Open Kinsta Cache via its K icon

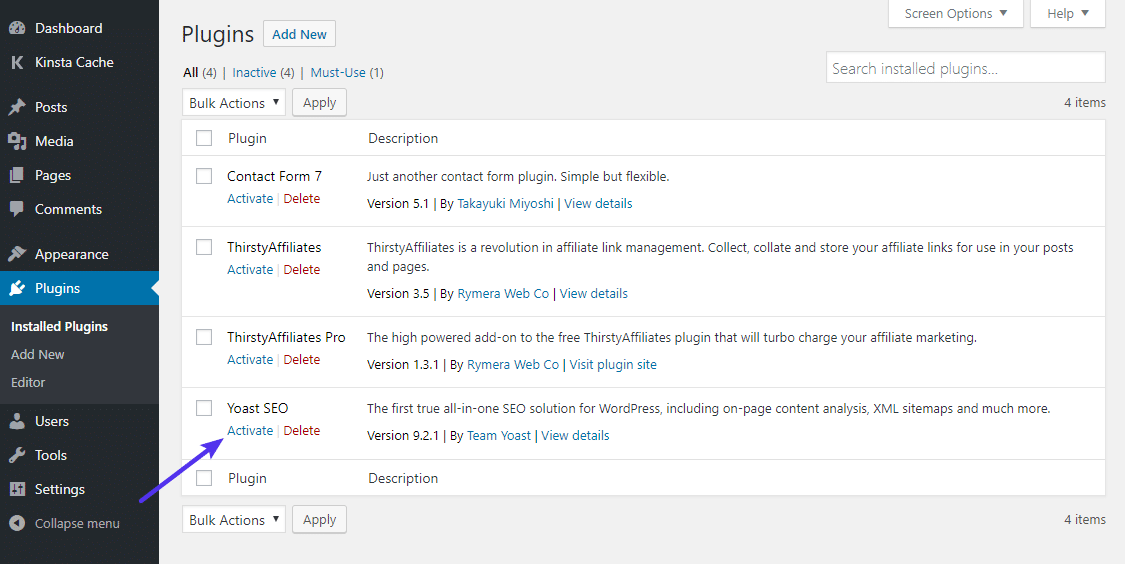pos(17,62)
